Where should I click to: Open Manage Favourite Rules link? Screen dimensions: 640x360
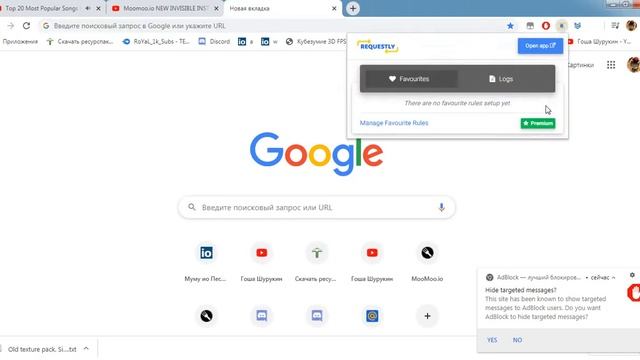tap(394, 123)
